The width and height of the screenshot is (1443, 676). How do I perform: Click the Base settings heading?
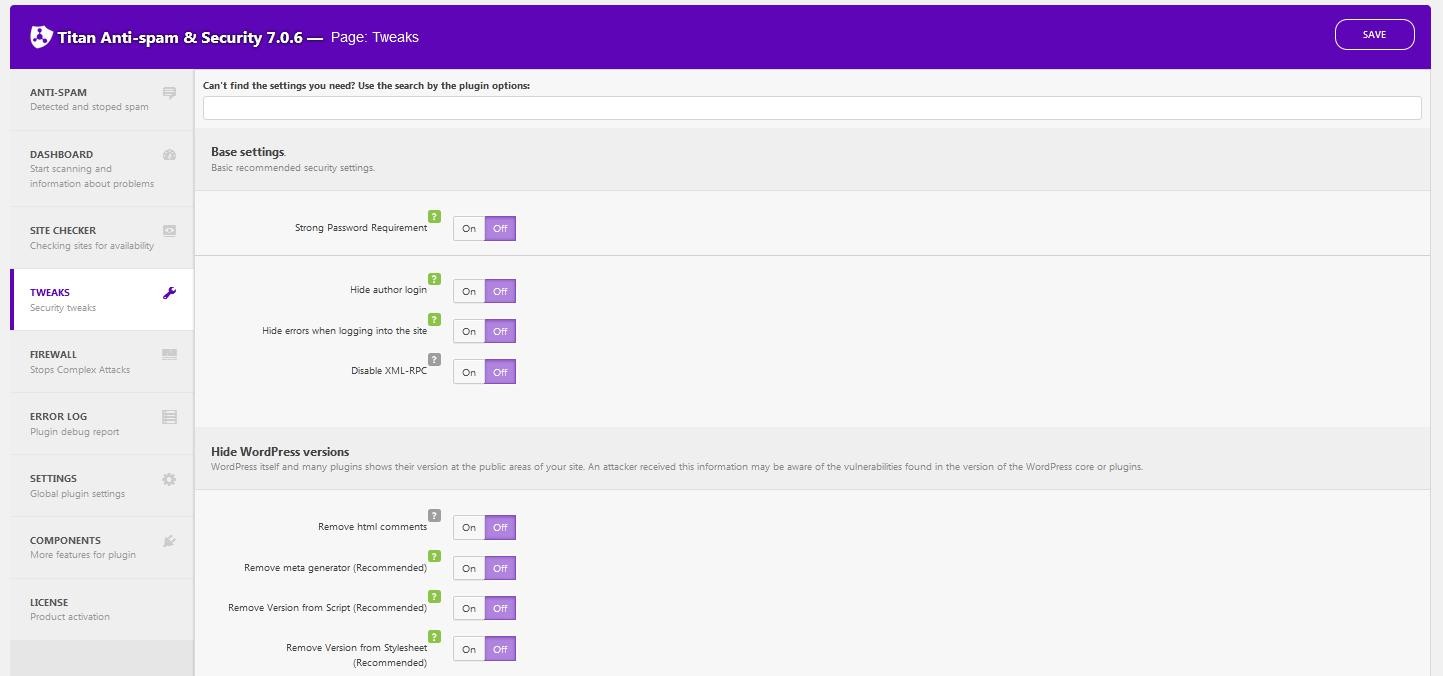(x=248, y=152)
